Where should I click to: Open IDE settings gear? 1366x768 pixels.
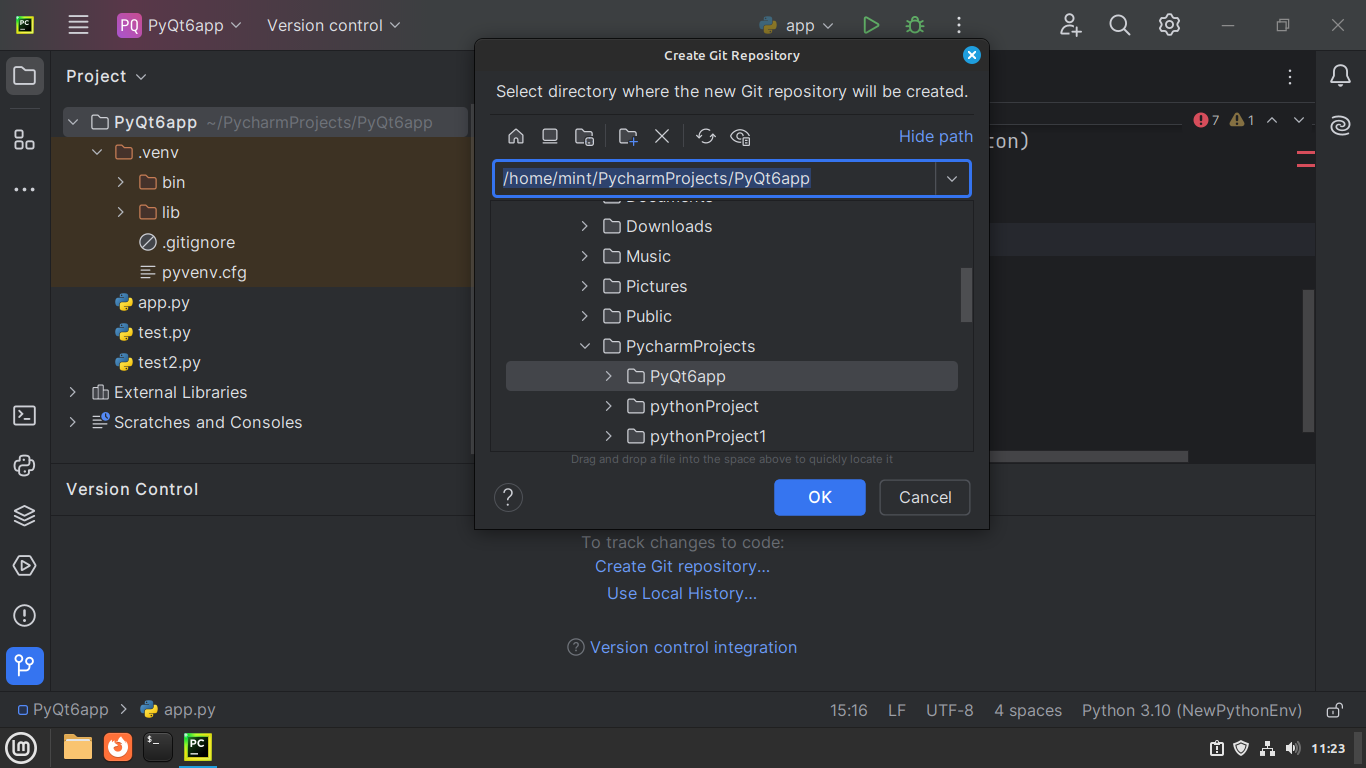coord(1169,25)
